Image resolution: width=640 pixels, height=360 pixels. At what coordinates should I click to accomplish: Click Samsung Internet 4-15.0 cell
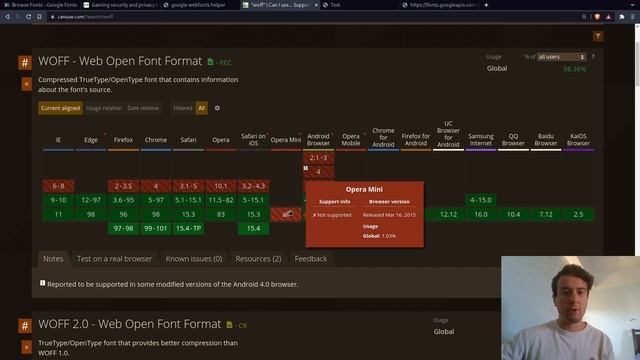[x=481, y=200]
